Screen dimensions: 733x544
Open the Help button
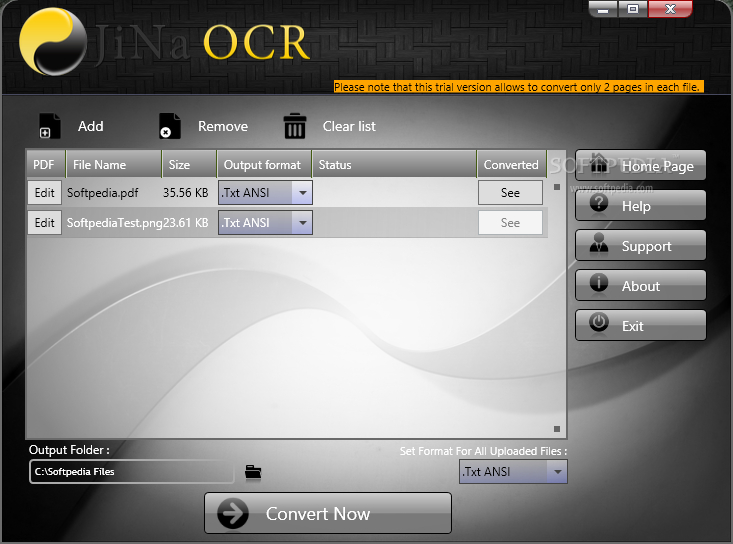pos(640,205)
